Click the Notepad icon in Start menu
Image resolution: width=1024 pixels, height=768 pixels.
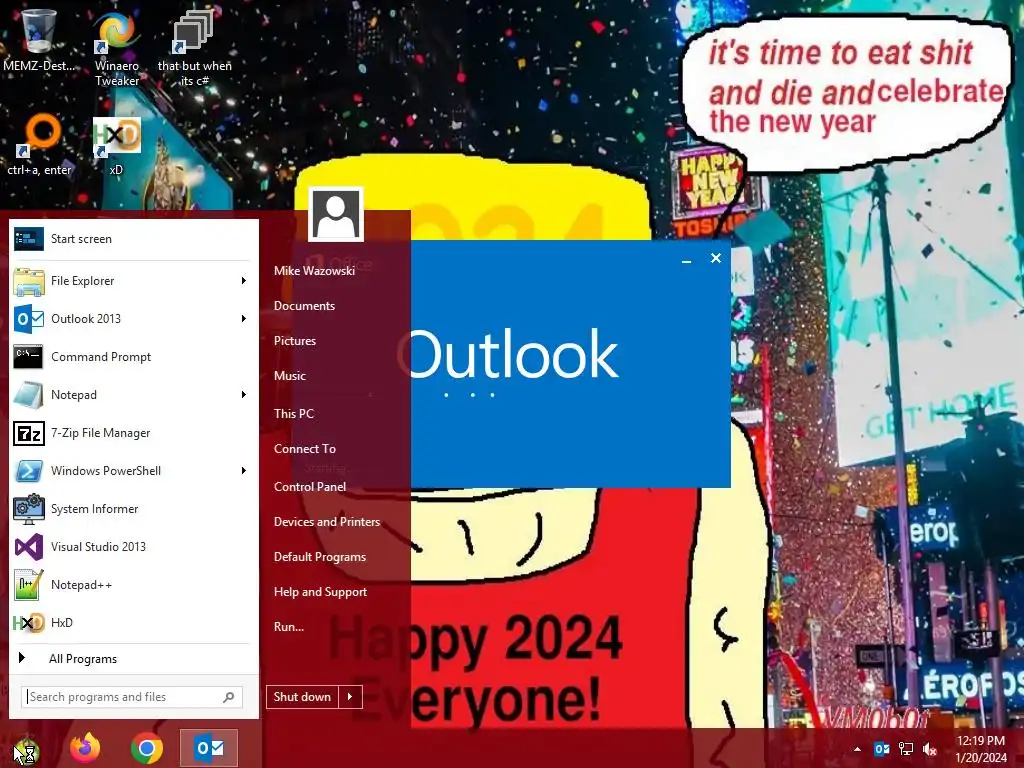pos(29,394)
